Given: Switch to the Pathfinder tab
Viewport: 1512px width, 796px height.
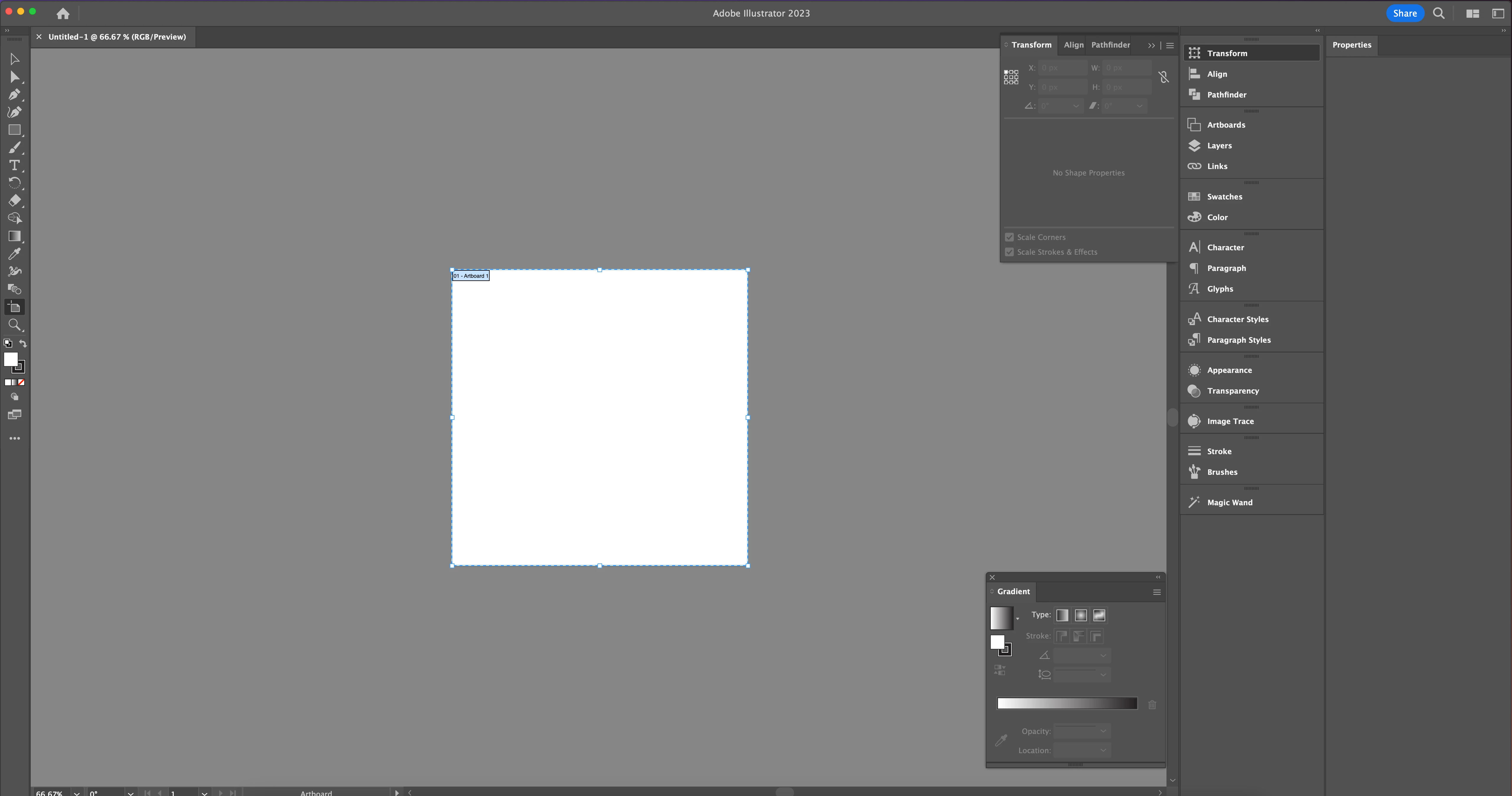Looking at the screenshot, I should click(x=1110, y=45).
